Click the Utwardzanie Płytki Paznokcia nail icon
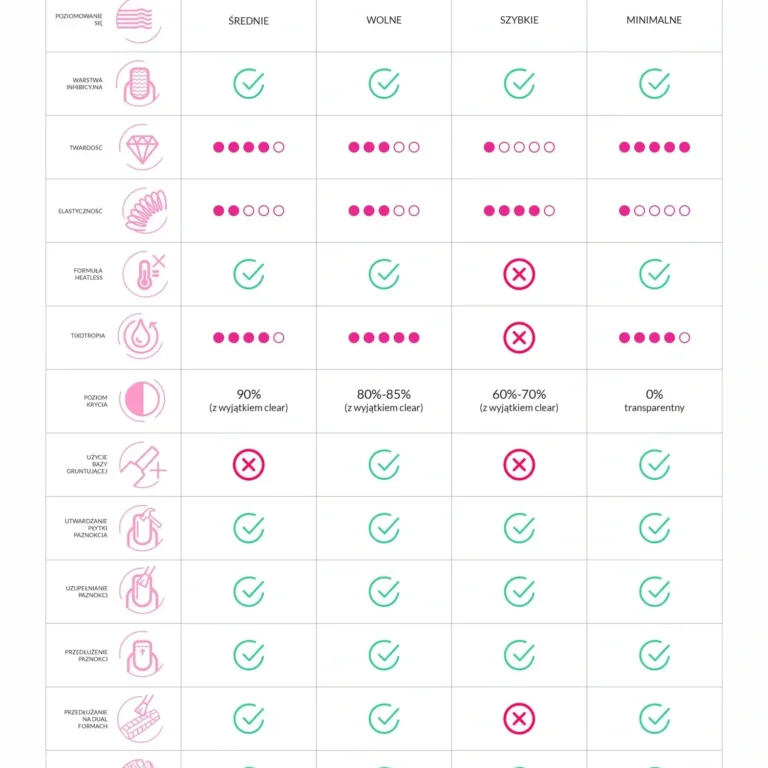Viewport: 768px width, 768px height. [141, 528]
